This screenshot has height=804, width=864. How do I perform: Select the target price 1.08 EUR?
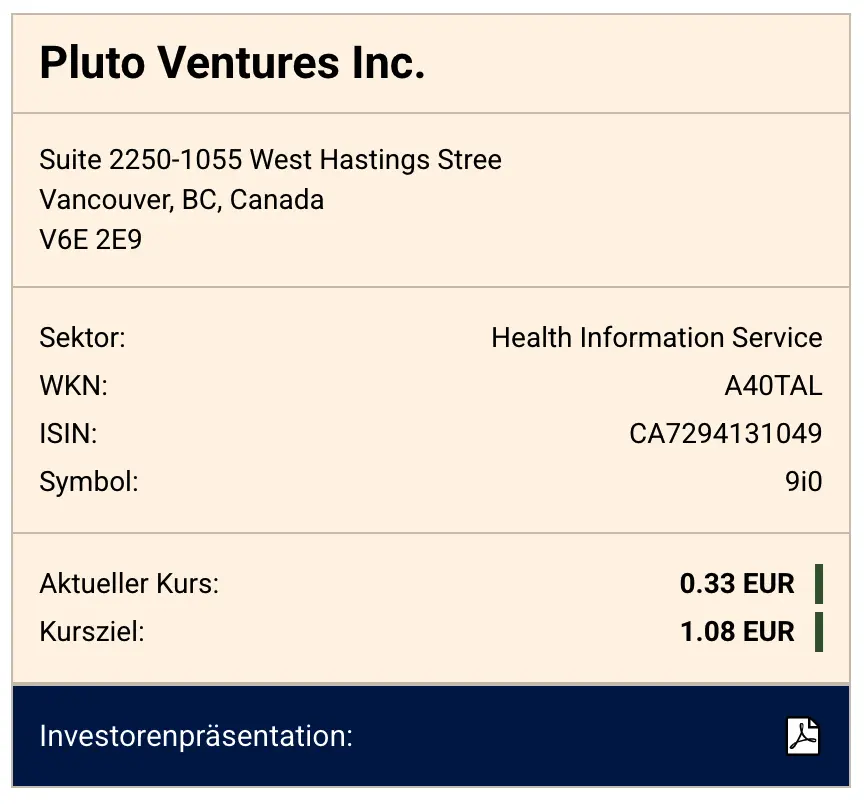[x=737, y=632]
